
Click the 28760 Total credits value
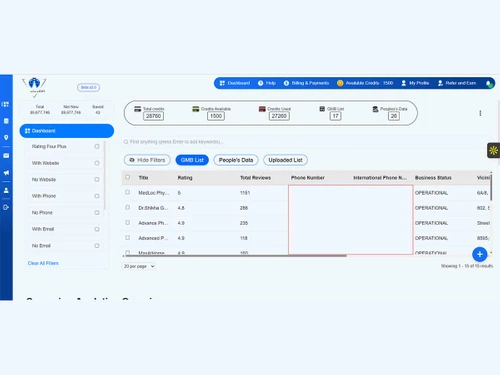pos(153,116)
